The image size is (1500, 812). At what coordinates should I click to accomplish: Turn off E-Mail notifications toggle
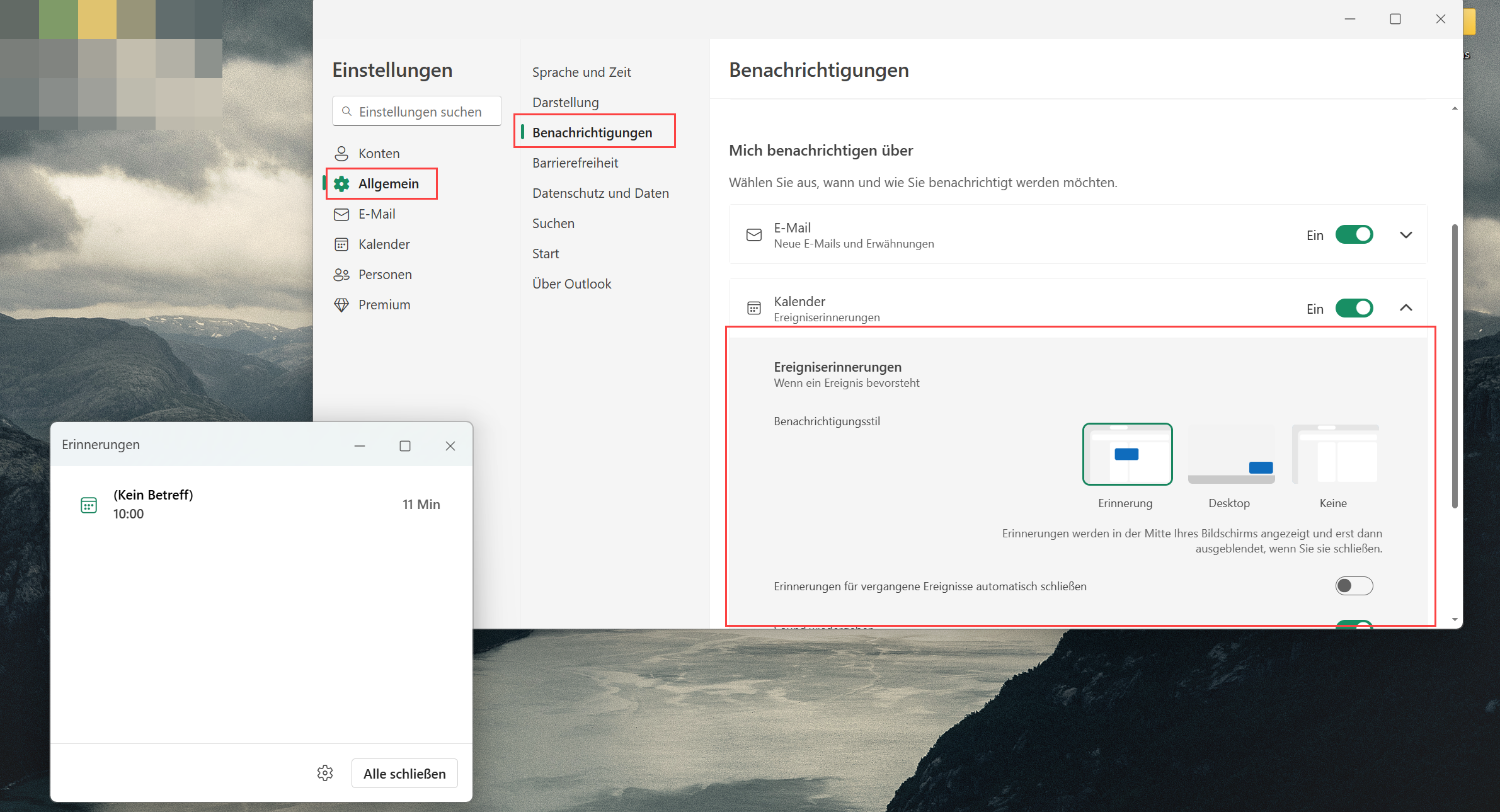[1354, 235]
